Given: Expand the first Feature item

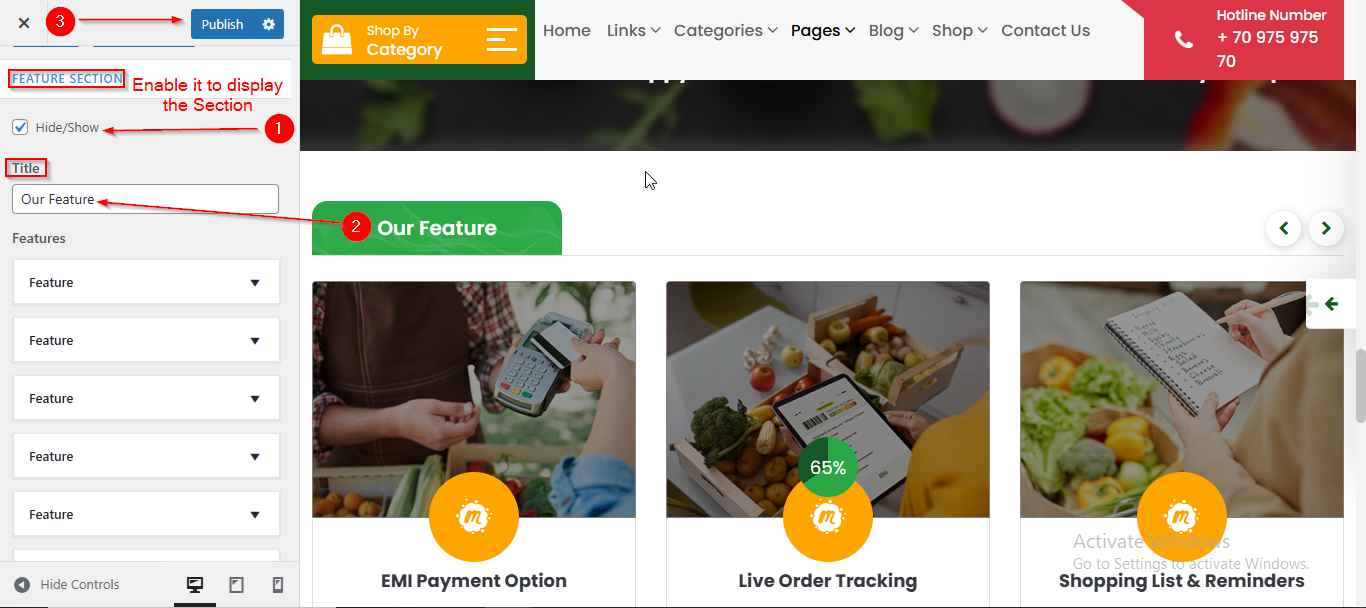Looking at the screenshot, I should [146, 283].
